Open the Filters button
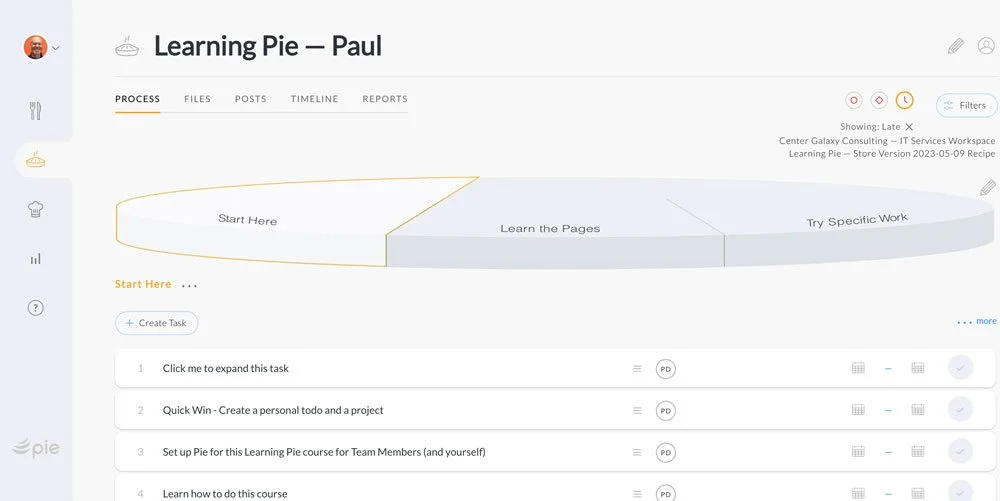Image resolution: width=1000 pixels, height=501 pixels. pos(966,105)
